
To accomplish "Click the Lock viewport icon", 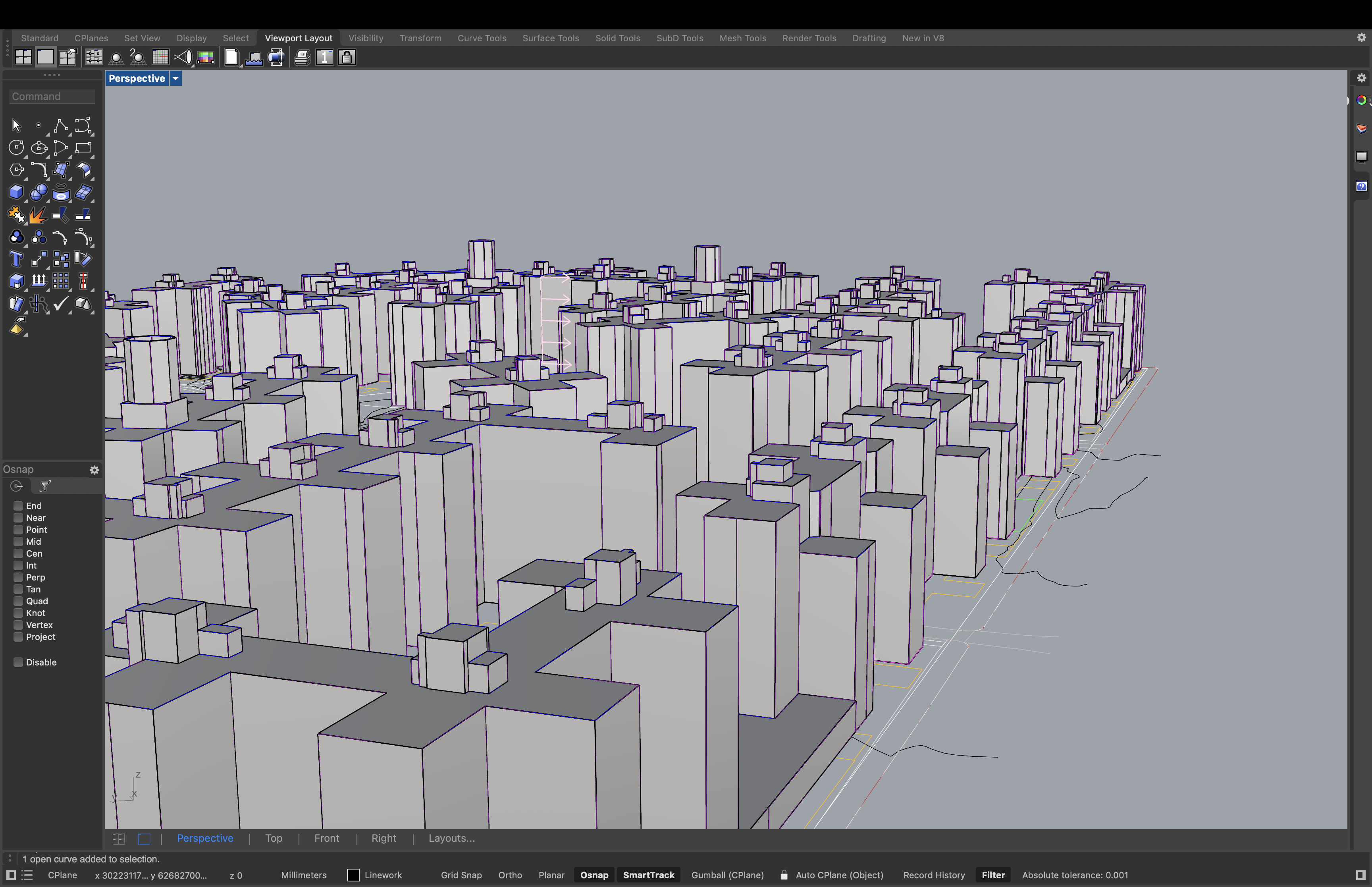I will point(347,57).
